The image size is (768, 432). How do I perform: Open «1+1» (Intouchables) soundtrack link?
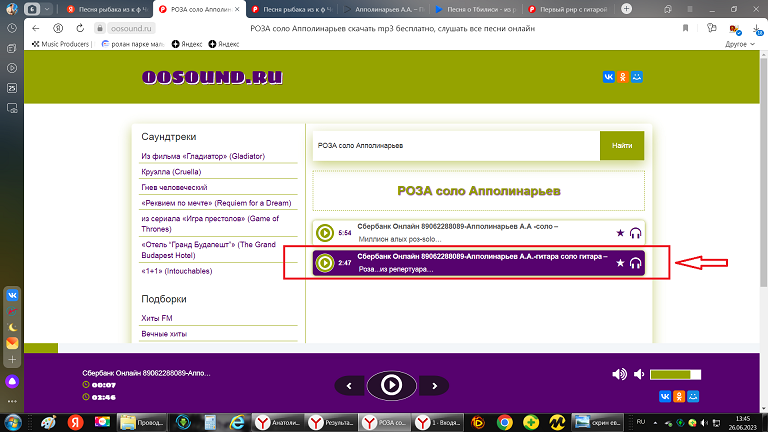(x=176, y=271)
